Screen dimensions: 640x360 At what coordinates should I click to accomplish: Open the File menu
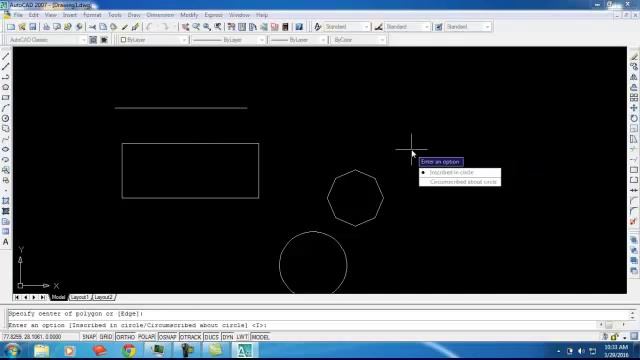click(x=18, y=15)
